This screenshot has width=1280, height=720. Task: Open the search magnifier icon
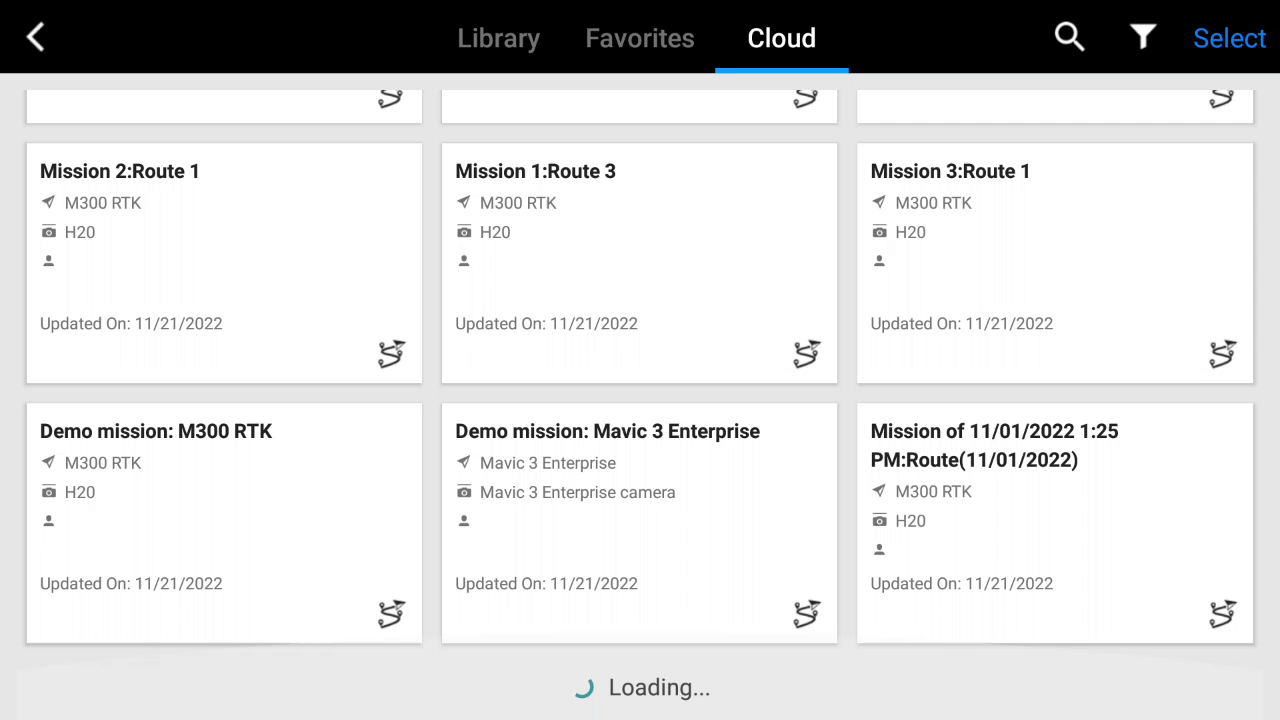pyautogui.click(x=1069, y=38)
